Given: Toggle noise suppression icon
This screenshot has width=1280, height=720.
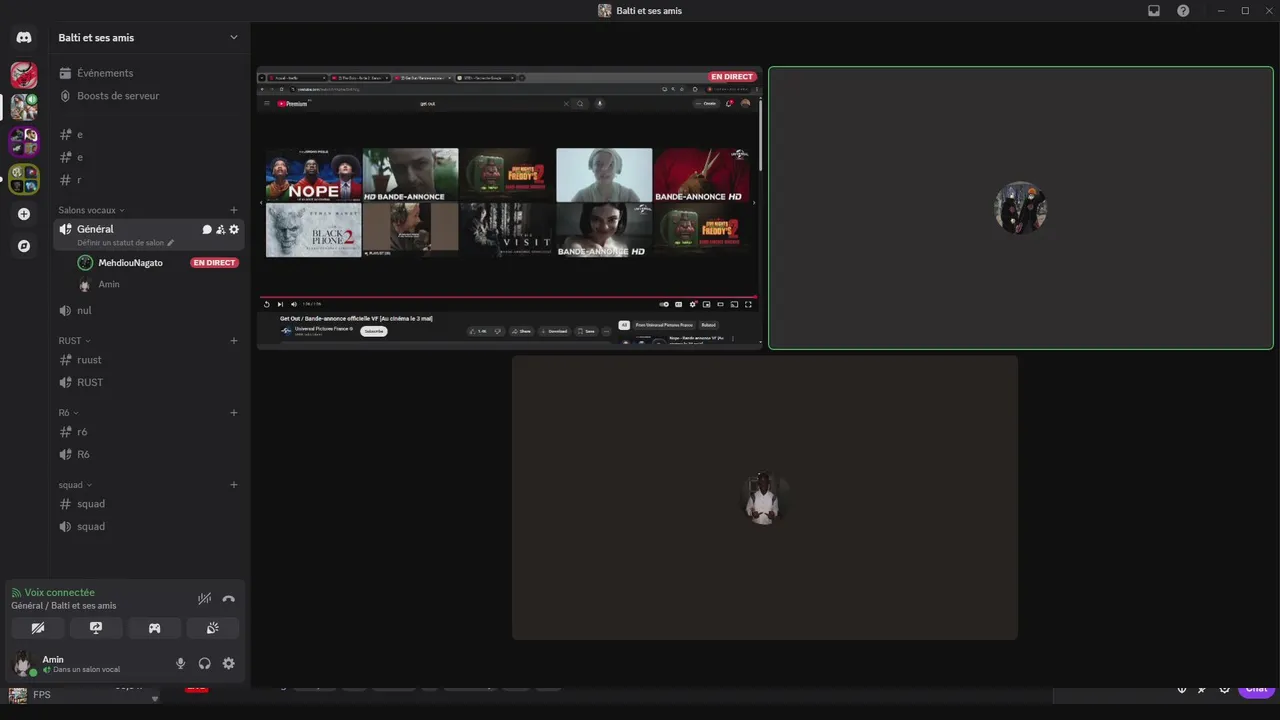Looking at the screenshot, I should point(204,599).
